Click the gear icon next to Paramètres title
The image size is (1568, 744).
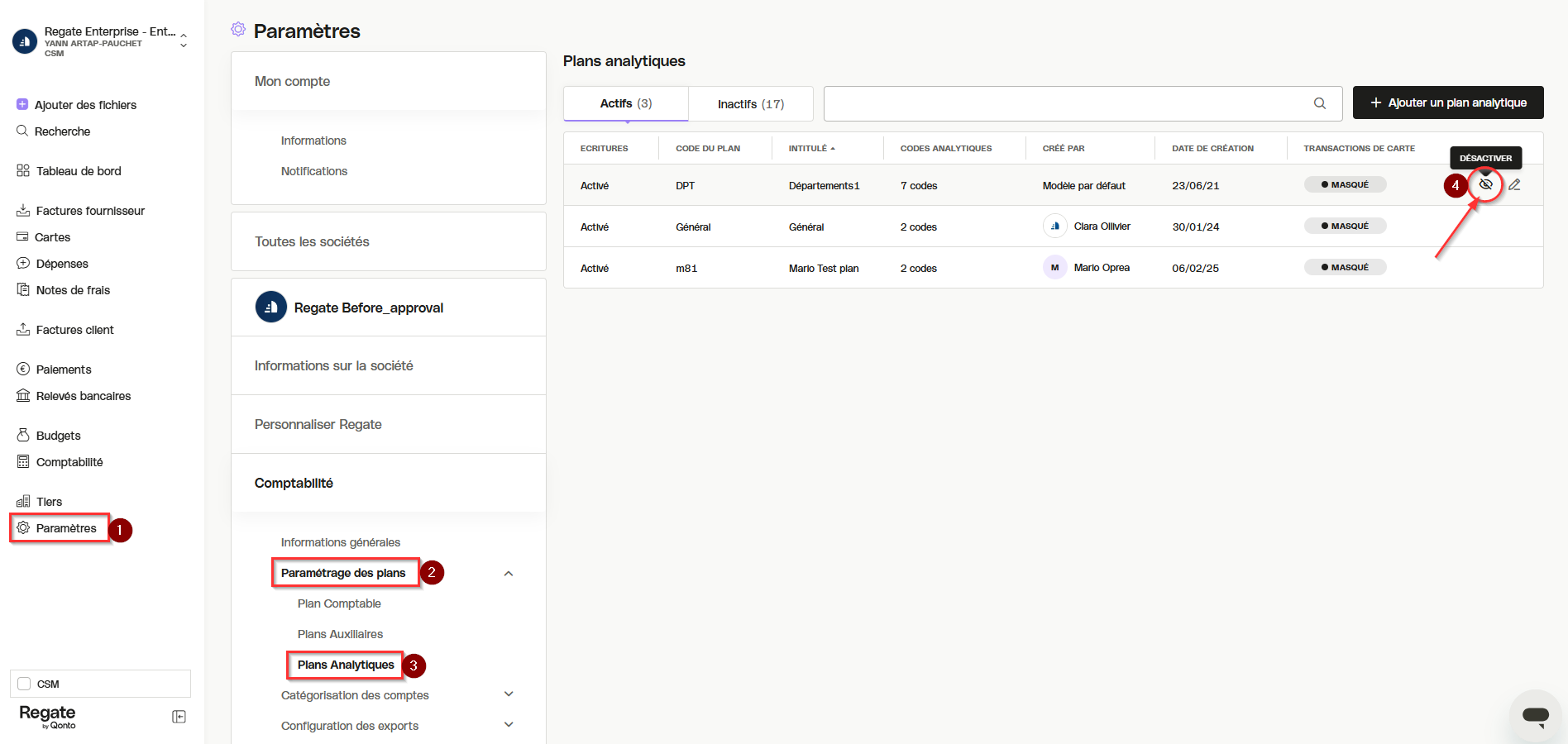click(x=238, y=29)
